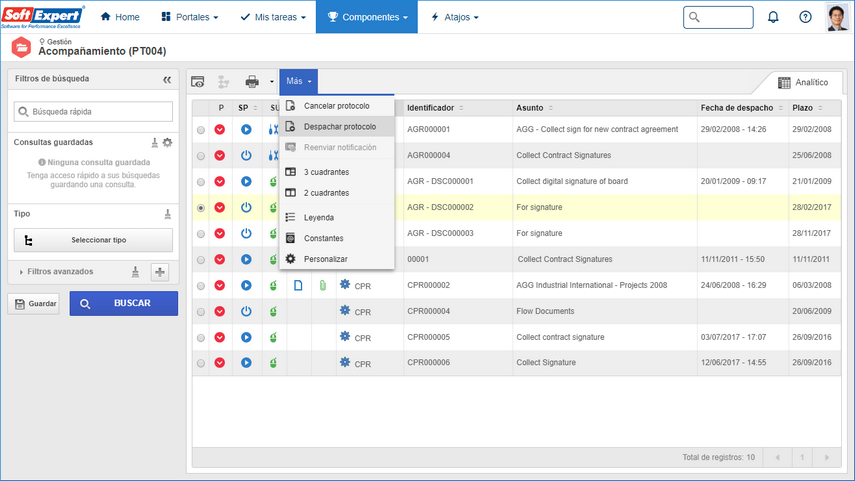Click the Guardar button
855x481 pixels.
point(34,304)
